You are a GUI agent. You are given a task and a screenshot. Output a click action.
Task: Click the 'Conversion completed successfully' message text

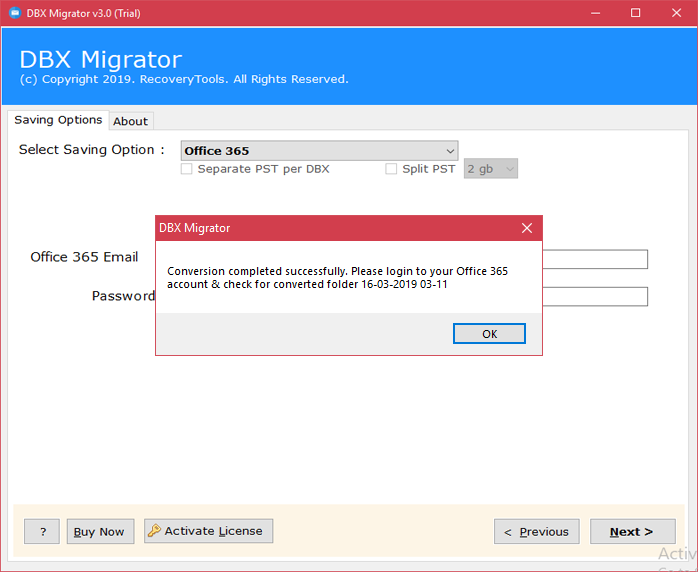[x=337, y=278]
